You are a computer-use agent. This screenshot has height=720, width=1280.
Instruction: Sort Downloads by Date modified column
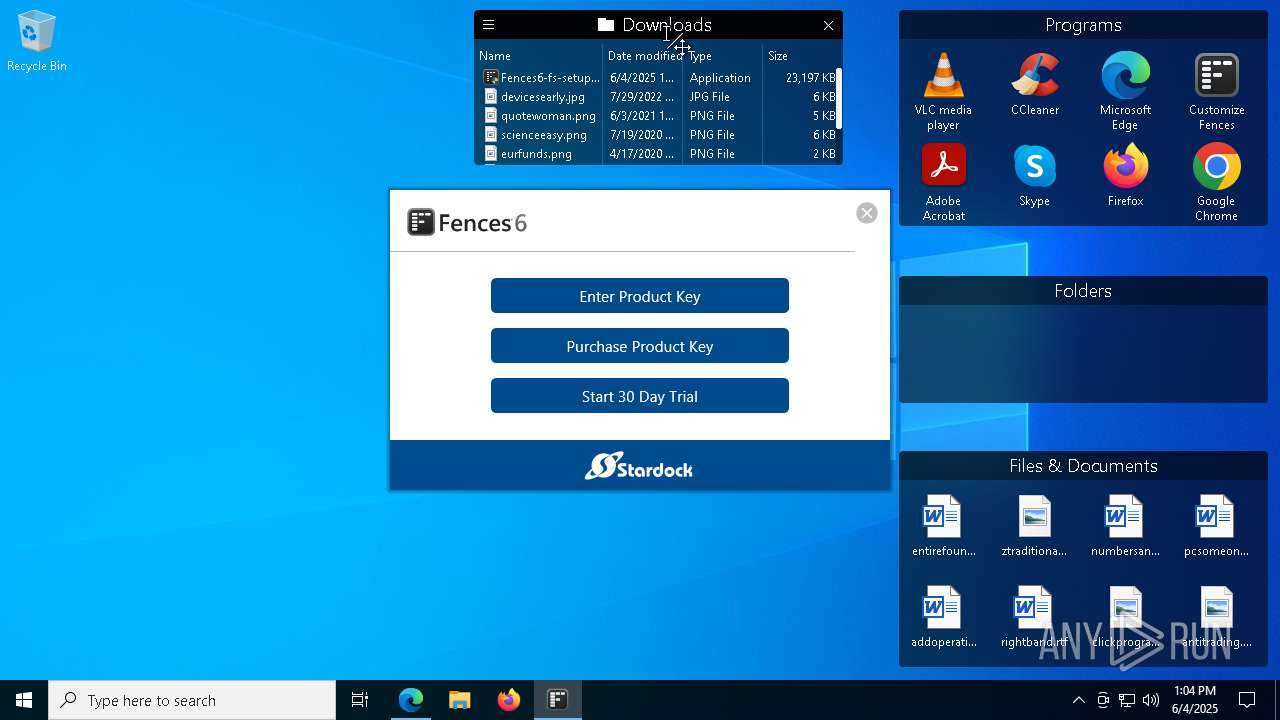click(x=643, y=56)
